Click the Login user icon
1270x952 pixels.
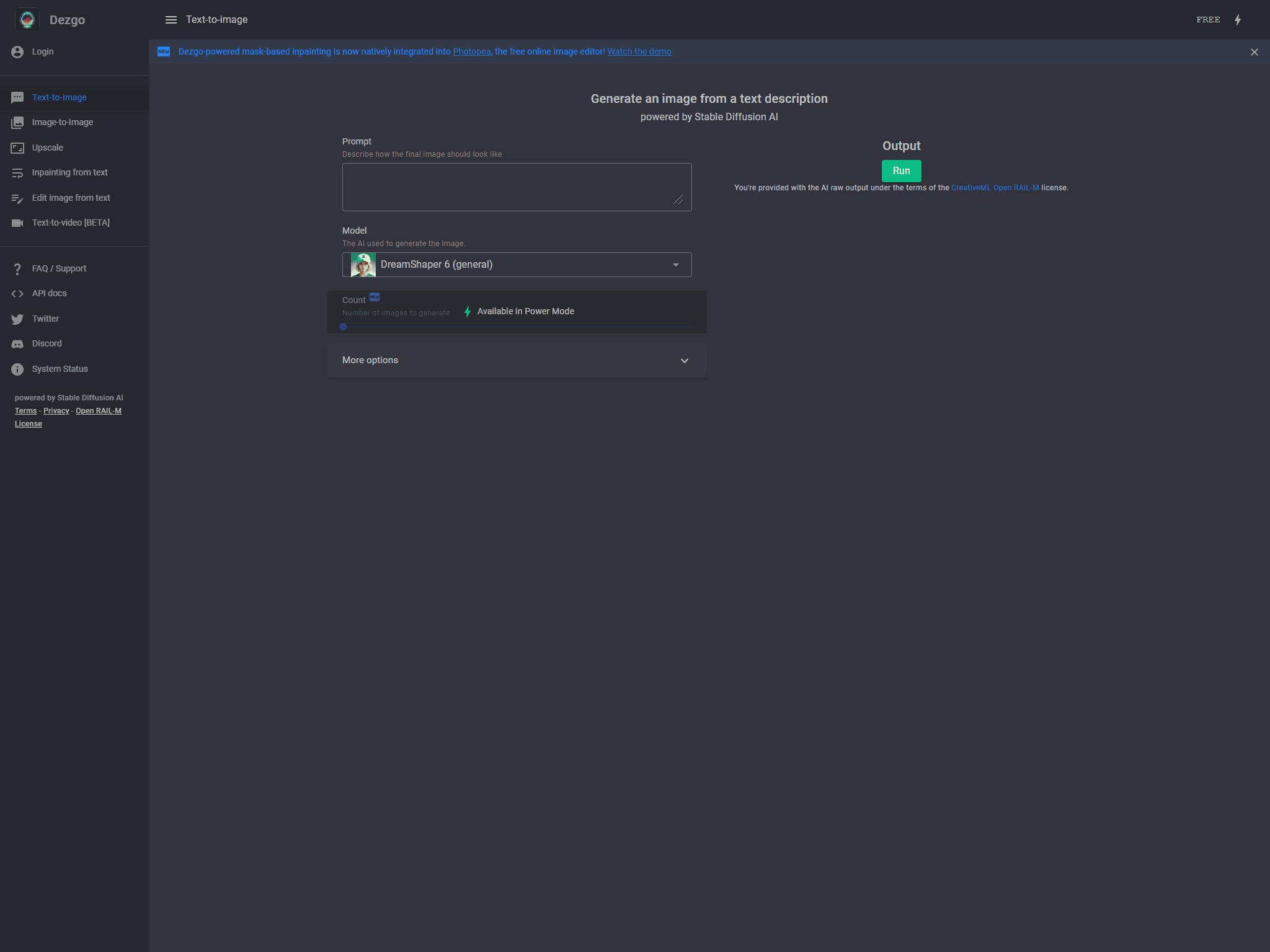point(17,52)
